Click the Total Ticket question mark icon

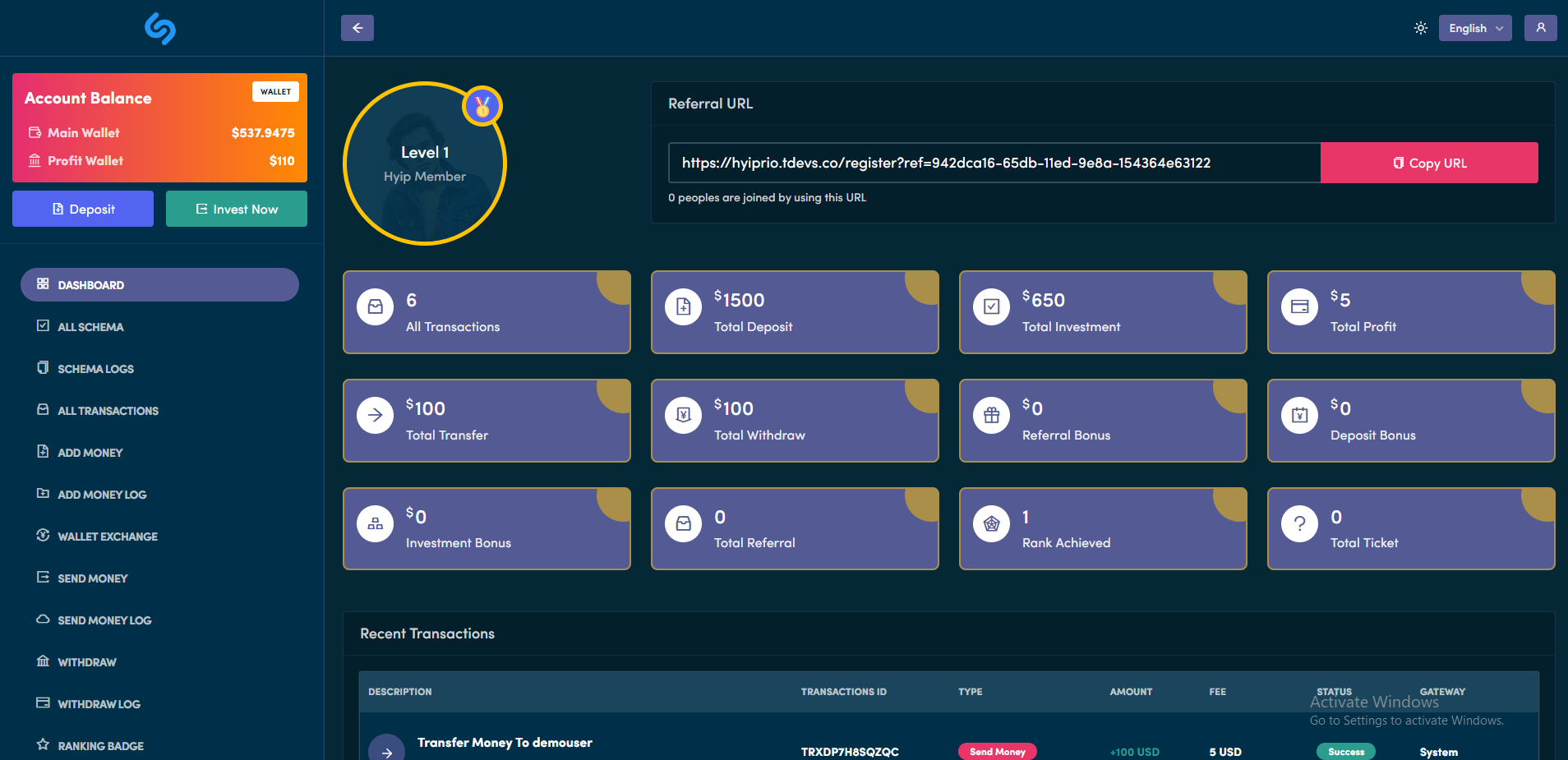coord(1299,523)
